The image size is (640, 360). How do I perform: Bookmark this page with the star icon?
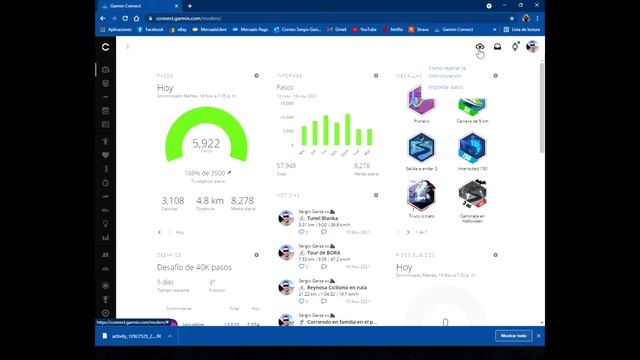(511, 18)
